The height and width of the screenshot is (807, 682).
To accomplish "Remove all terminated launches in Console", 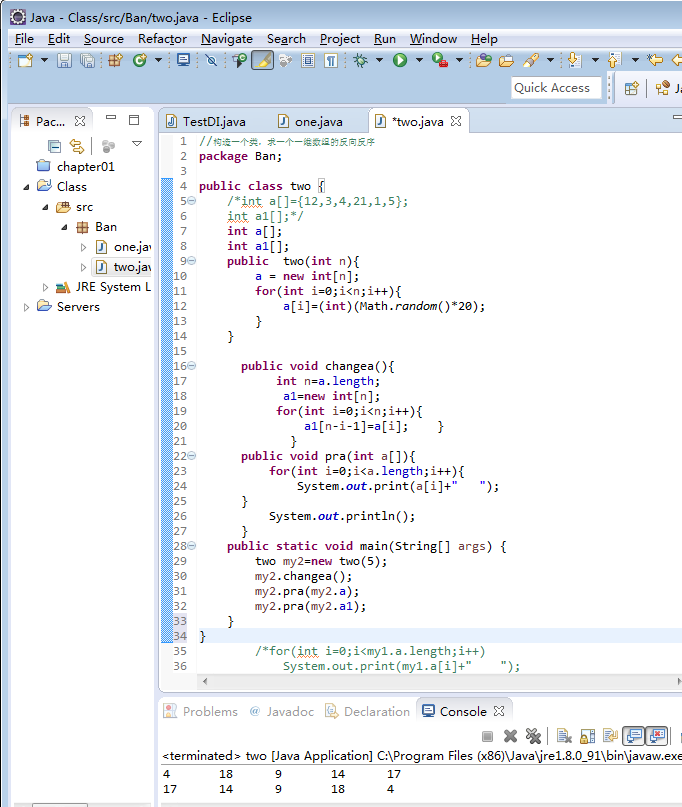I will (x=533, y=736).
